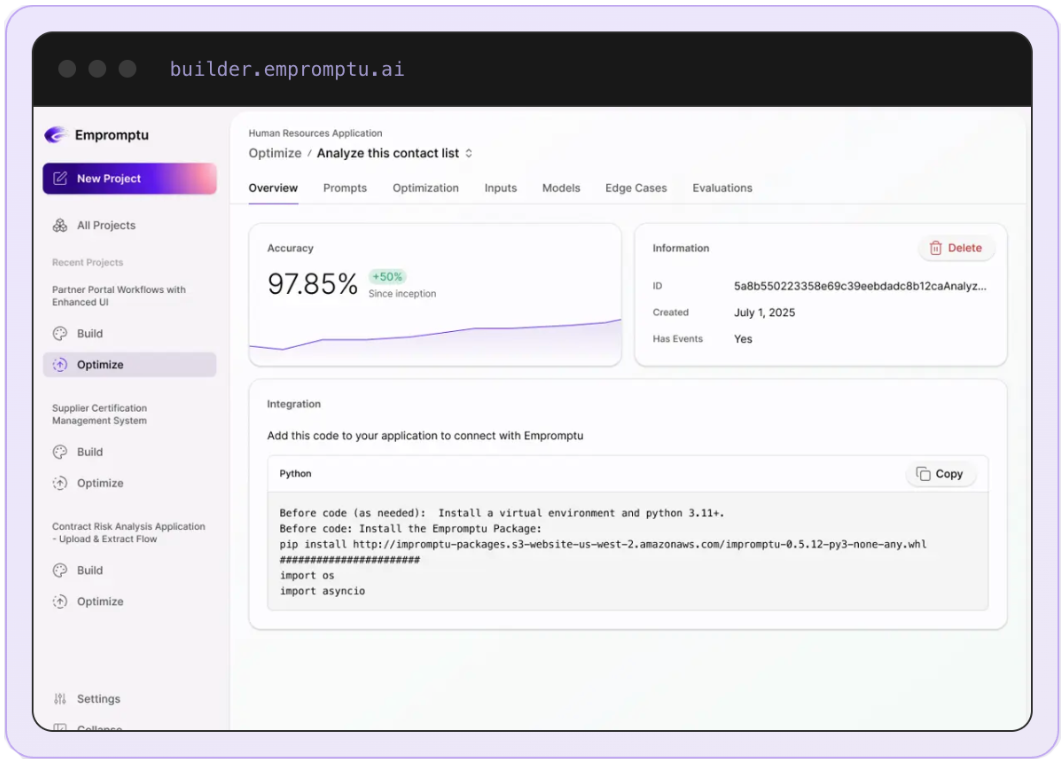Select Optimize for Partner Portal Workflows
Viewport: 1064px width, 763px height.
[x=130, y=365]
